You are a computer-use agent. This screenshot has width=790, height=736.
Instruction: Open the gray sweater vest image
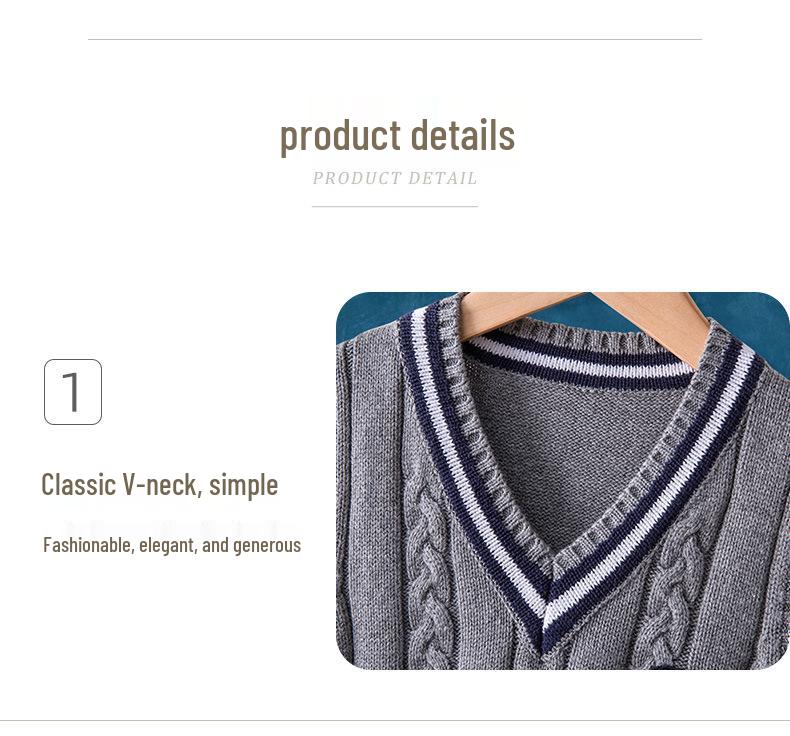pyautogui.click(x=563, y=481)
